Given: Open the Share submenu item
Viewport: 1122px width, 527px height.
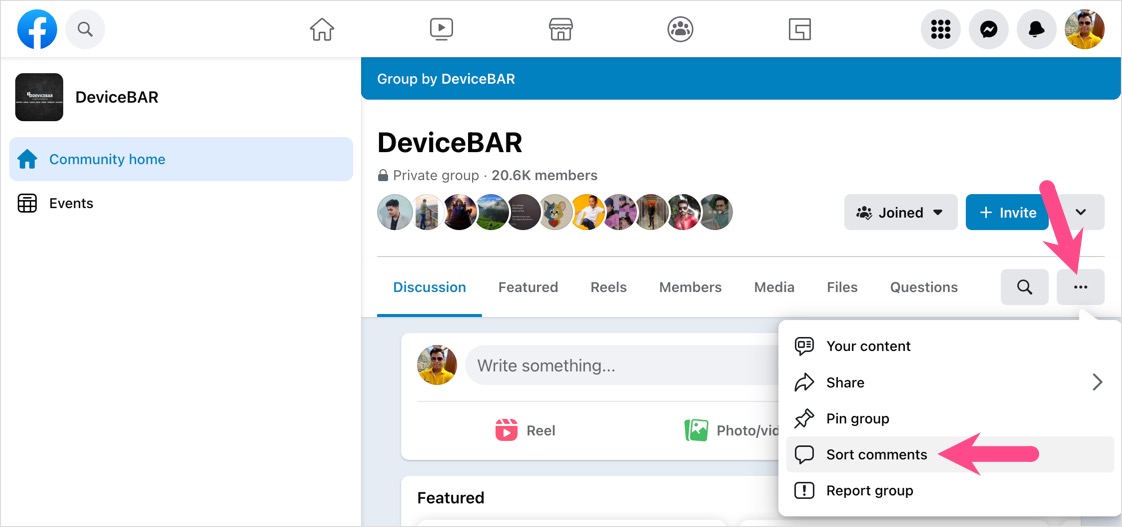Looking at the screenshot, I should tap(950, 382).
